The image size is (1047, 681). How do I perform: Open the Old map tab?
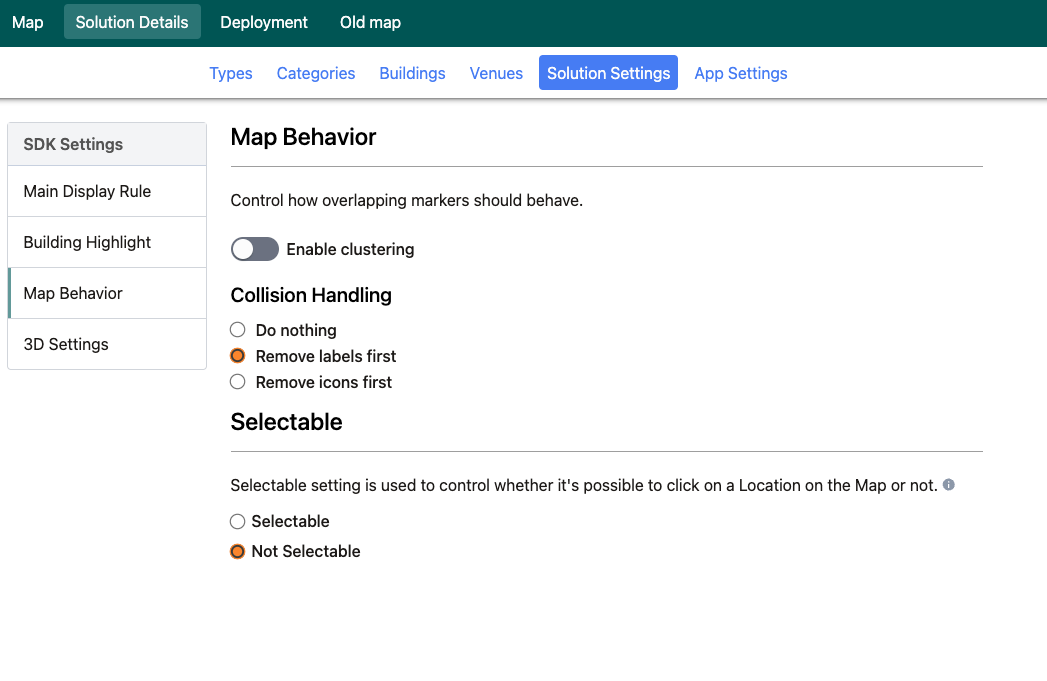pos(370,22)
